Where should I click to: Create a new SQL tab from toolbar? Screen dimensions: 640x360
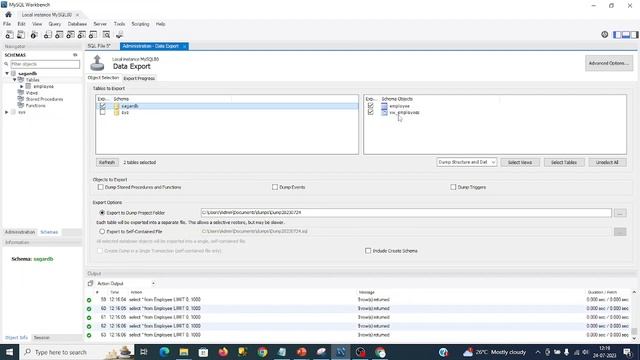9,35
